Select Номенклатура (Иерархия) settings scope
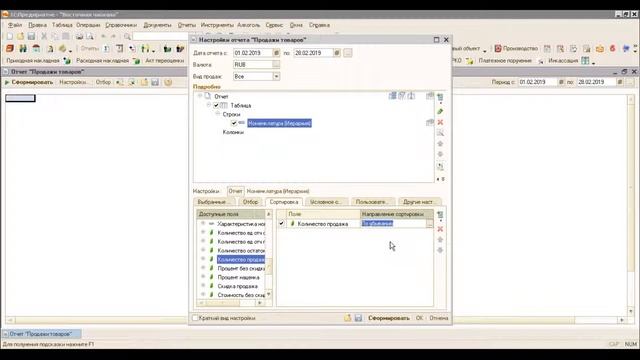Viewport: 640px width, 360px height. coord(278,191)
